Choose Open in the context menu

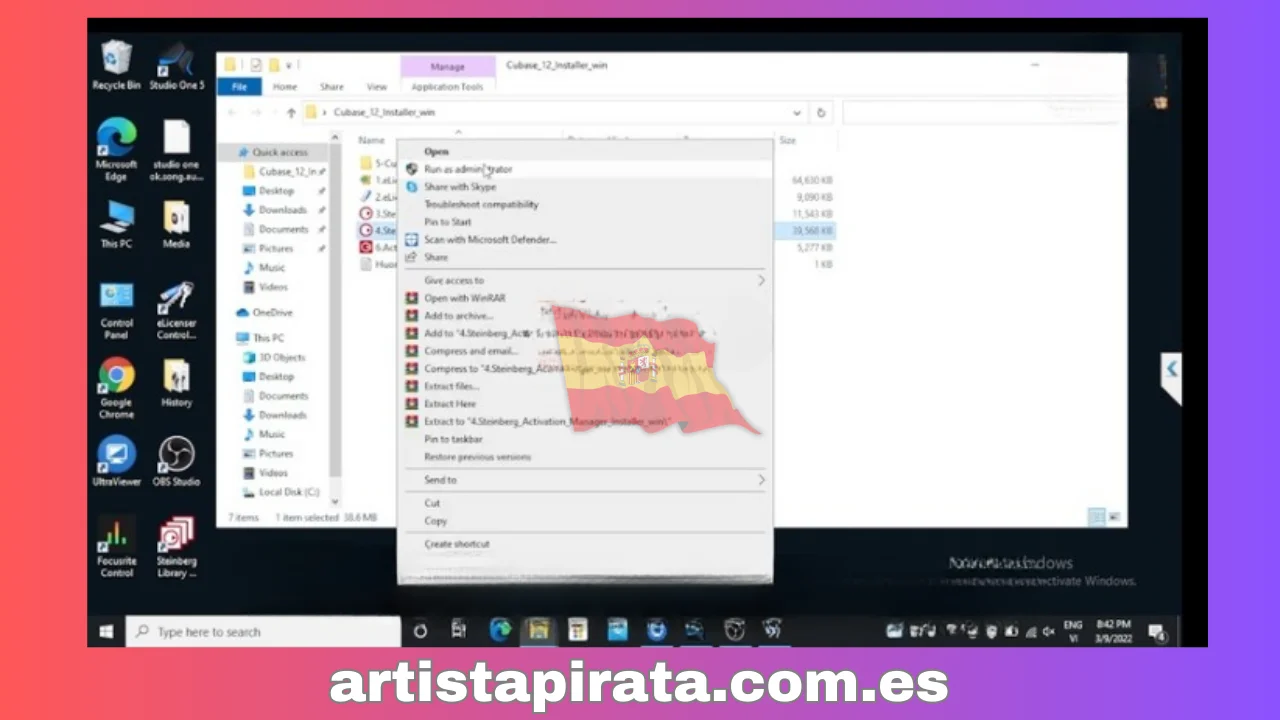[585, 151]
